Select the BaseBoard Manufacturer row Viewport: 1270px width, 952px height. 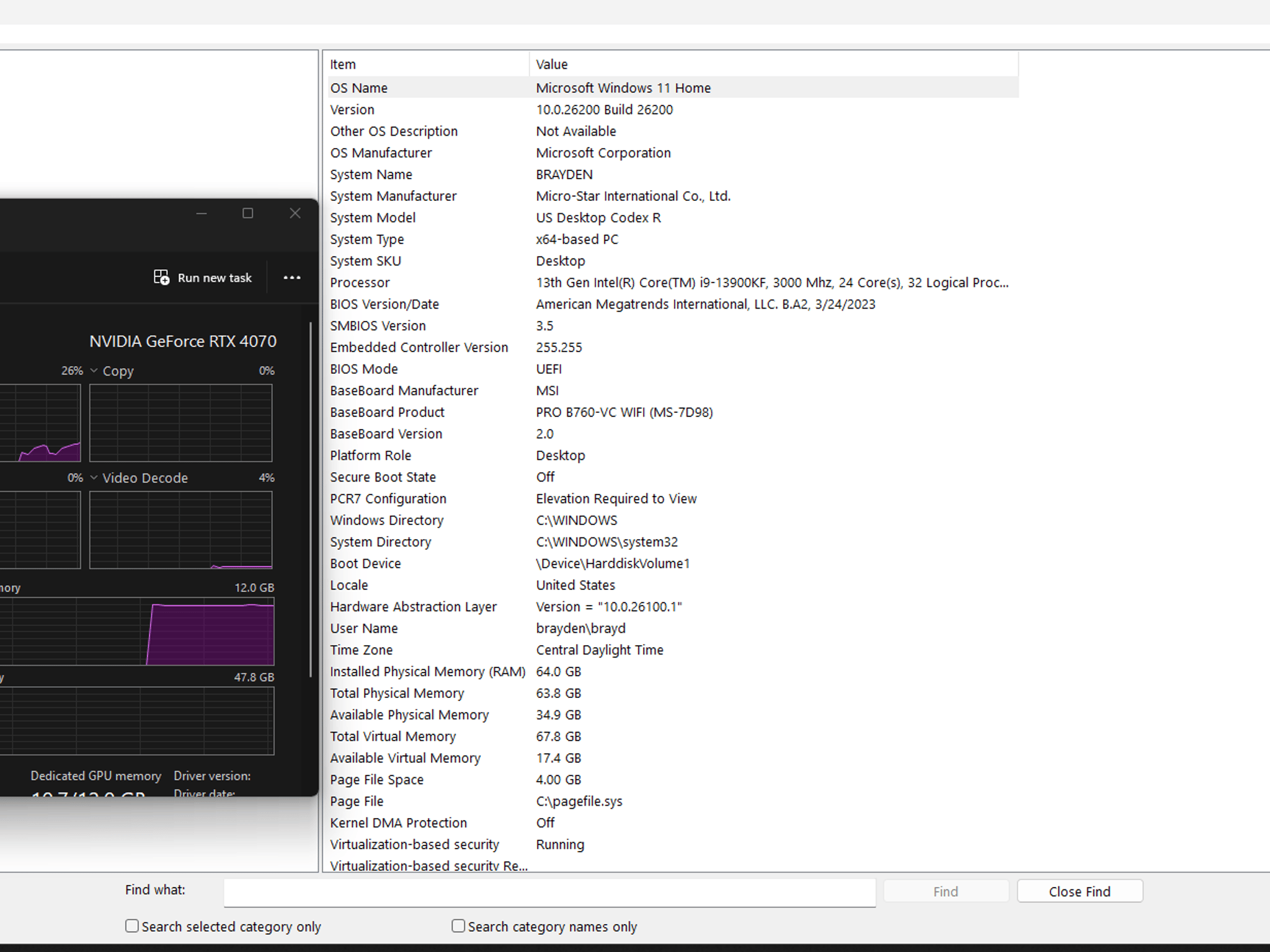pos(673,391)
